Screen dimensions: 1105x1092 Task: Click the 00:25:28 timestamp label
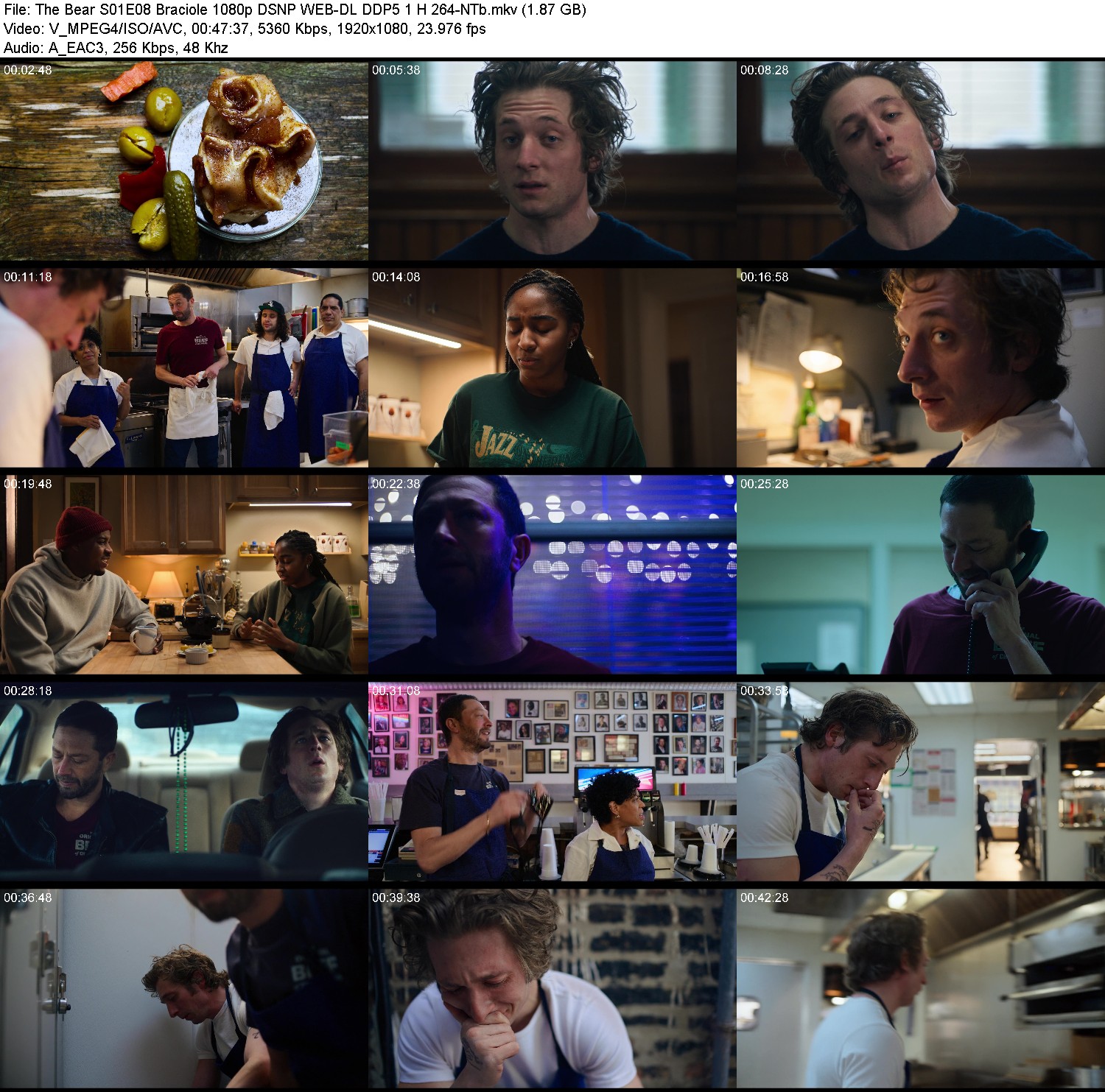(x=765, y=484)
